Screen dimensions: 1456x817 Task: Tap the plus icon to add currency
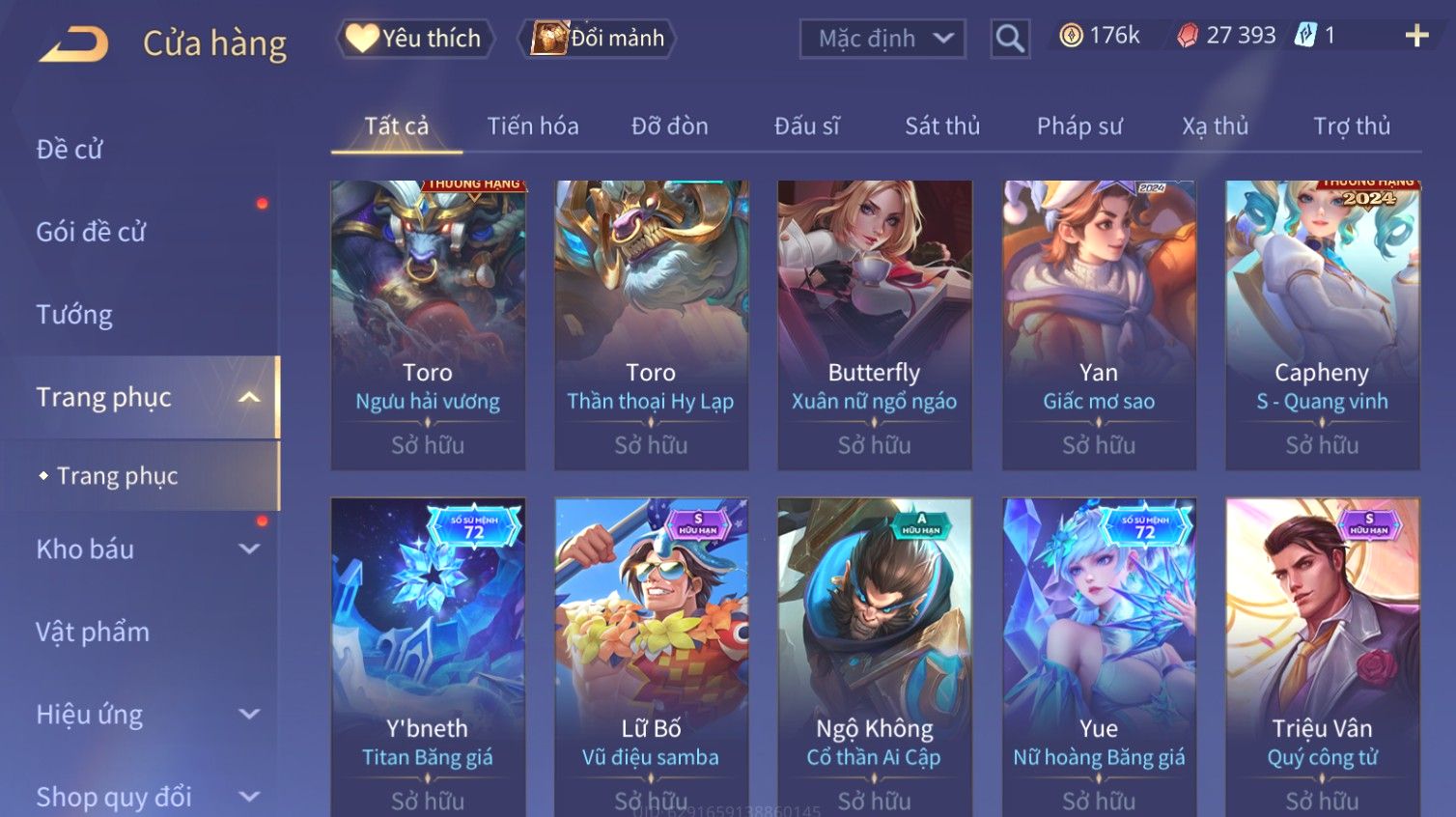click(x=1416, y=36)
